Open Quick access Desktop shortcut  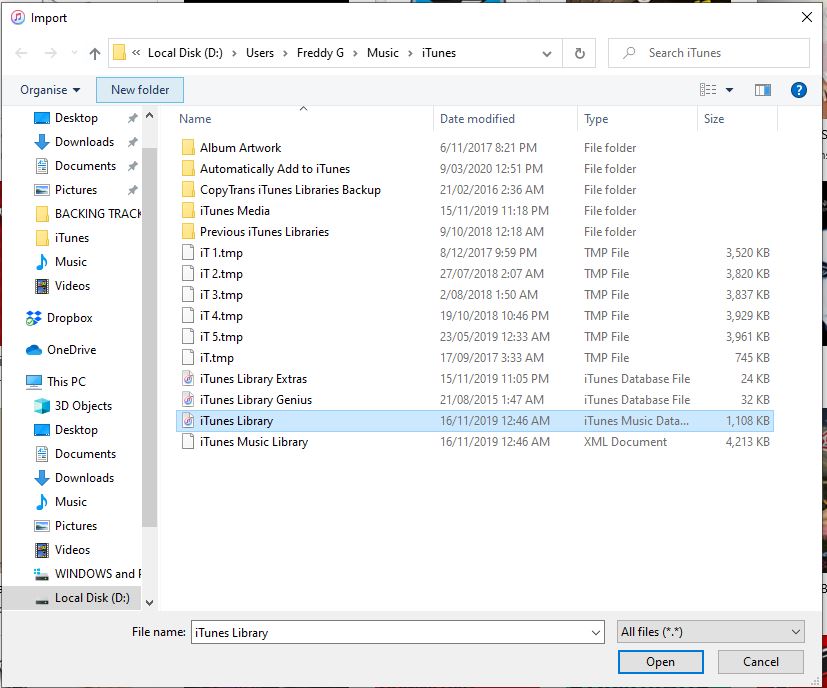[76, 118]
